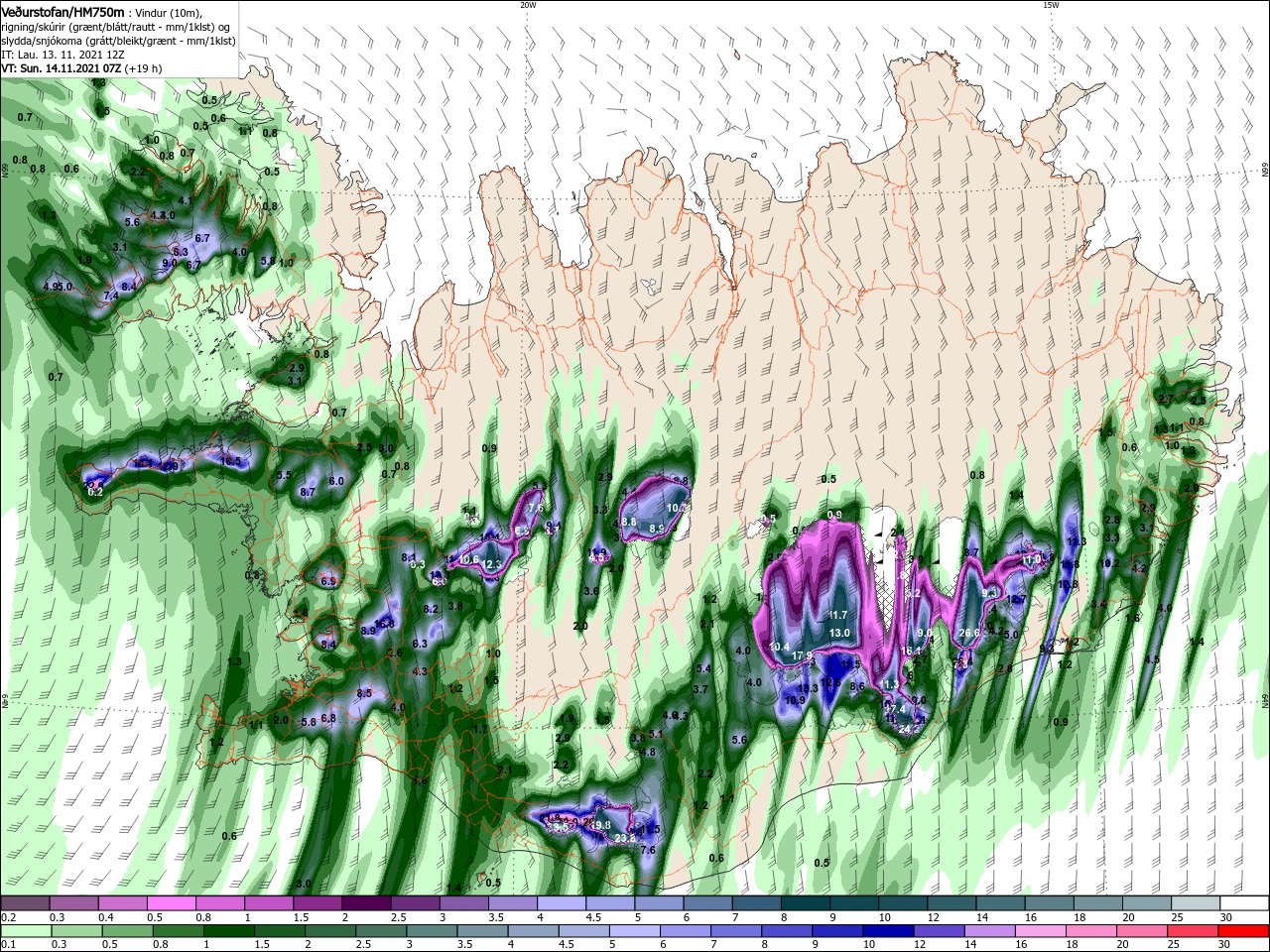1270x952 pixels.
Task: Click the 8.5 precipitation value in the southwest
Action: tap(364, 694)
